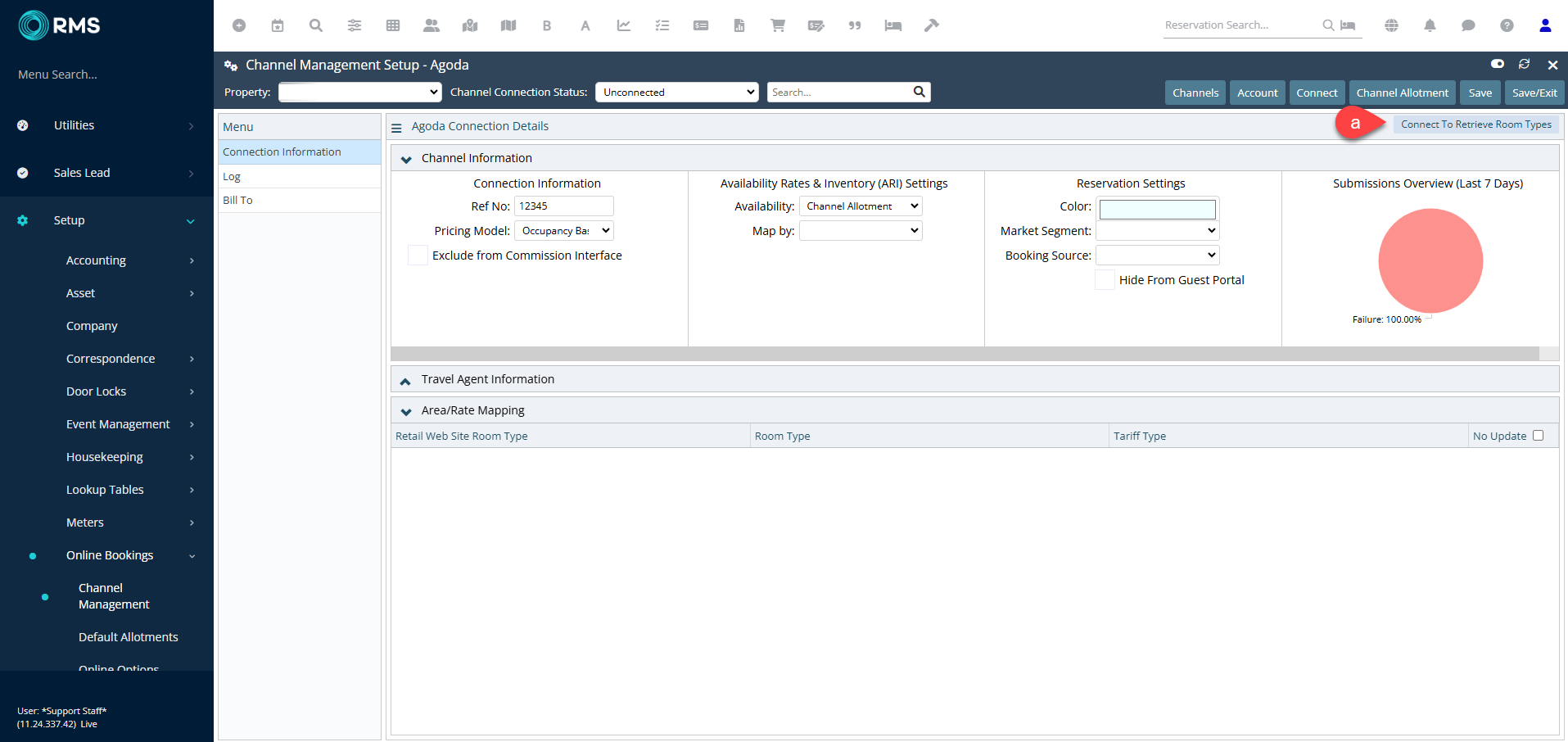Expand Utilities in sidebar
This screenshot has height=742, width=1568.
point(106,125)
